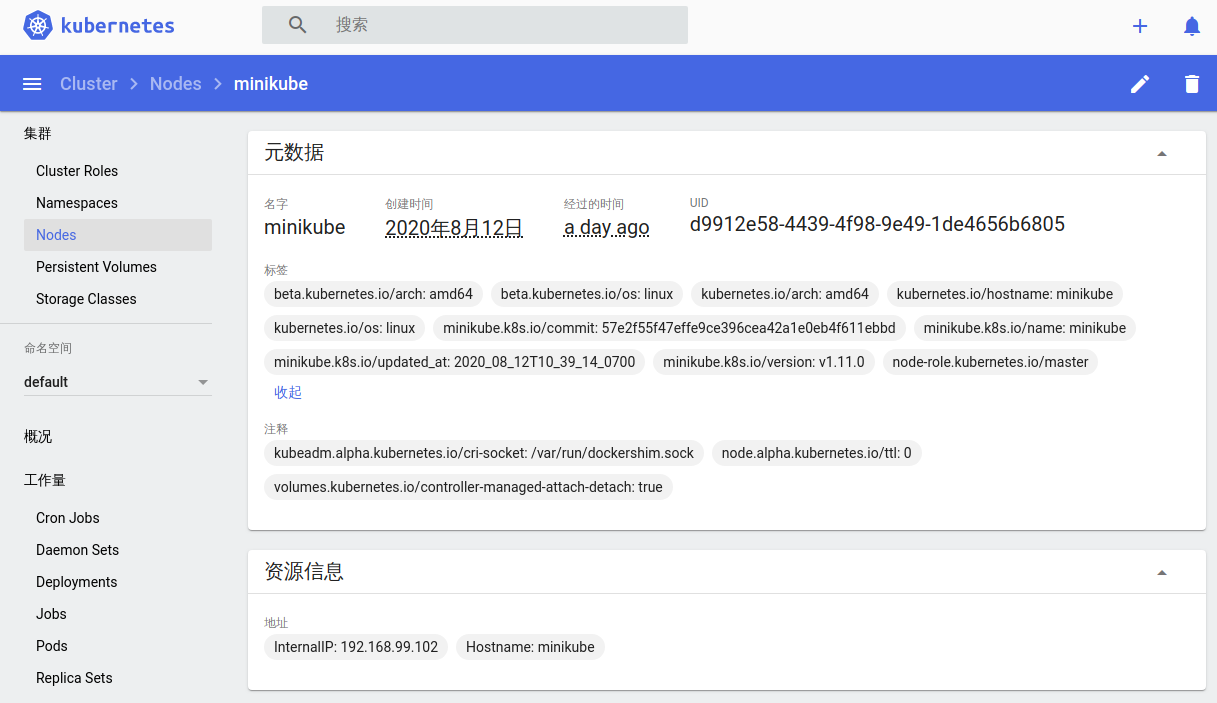1217x703 pixels.
Task: Click the 工作量 sidebar heading
Action: coord(45,480)
